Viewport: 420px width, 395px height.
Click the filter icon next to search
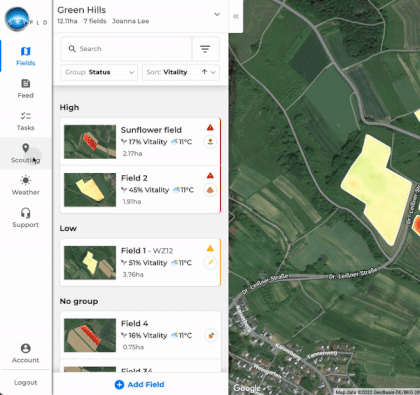coord(205,49)
